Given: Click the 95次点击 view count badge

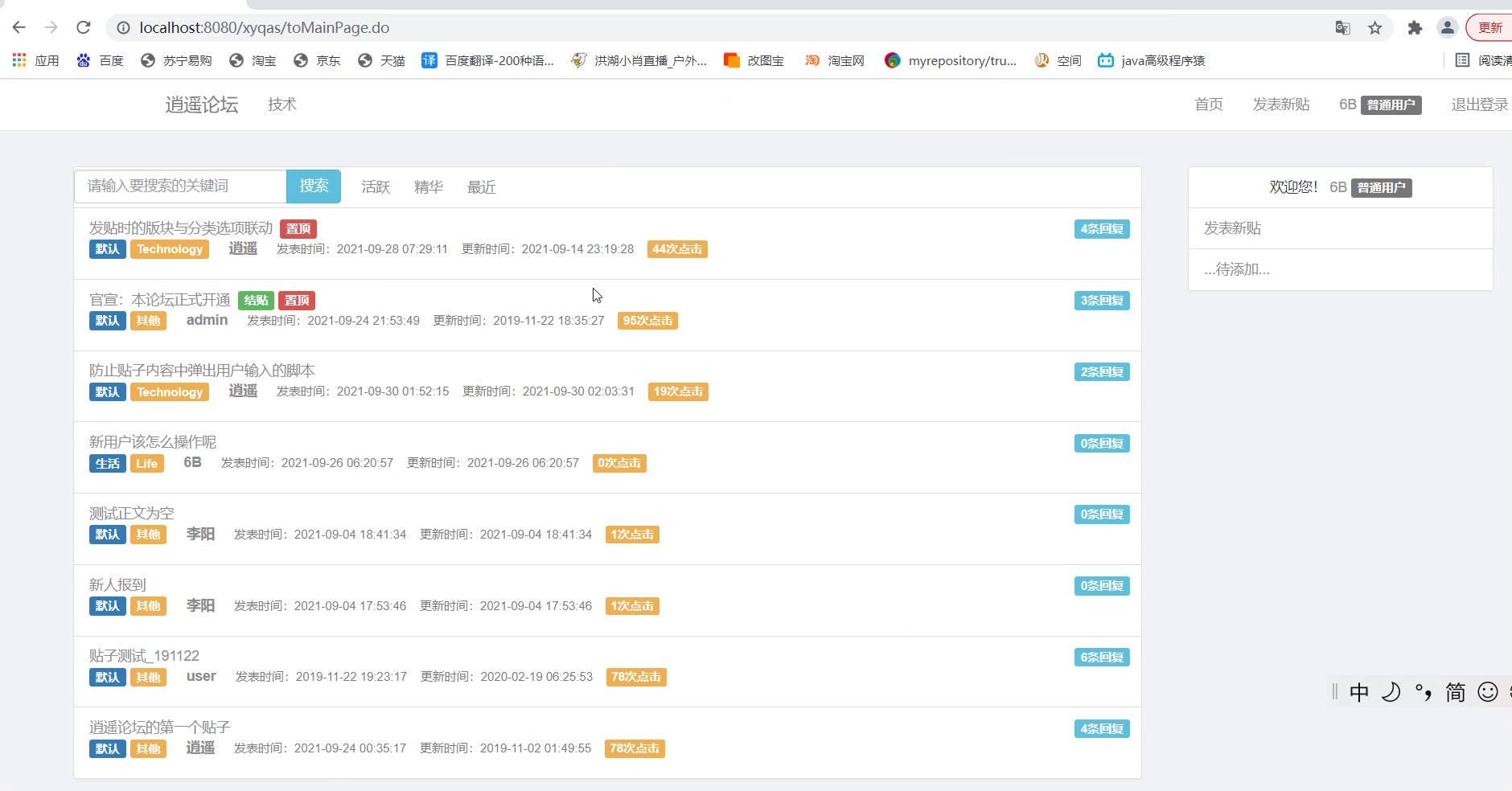Looking at the screenshot, I should click(647, 321).
